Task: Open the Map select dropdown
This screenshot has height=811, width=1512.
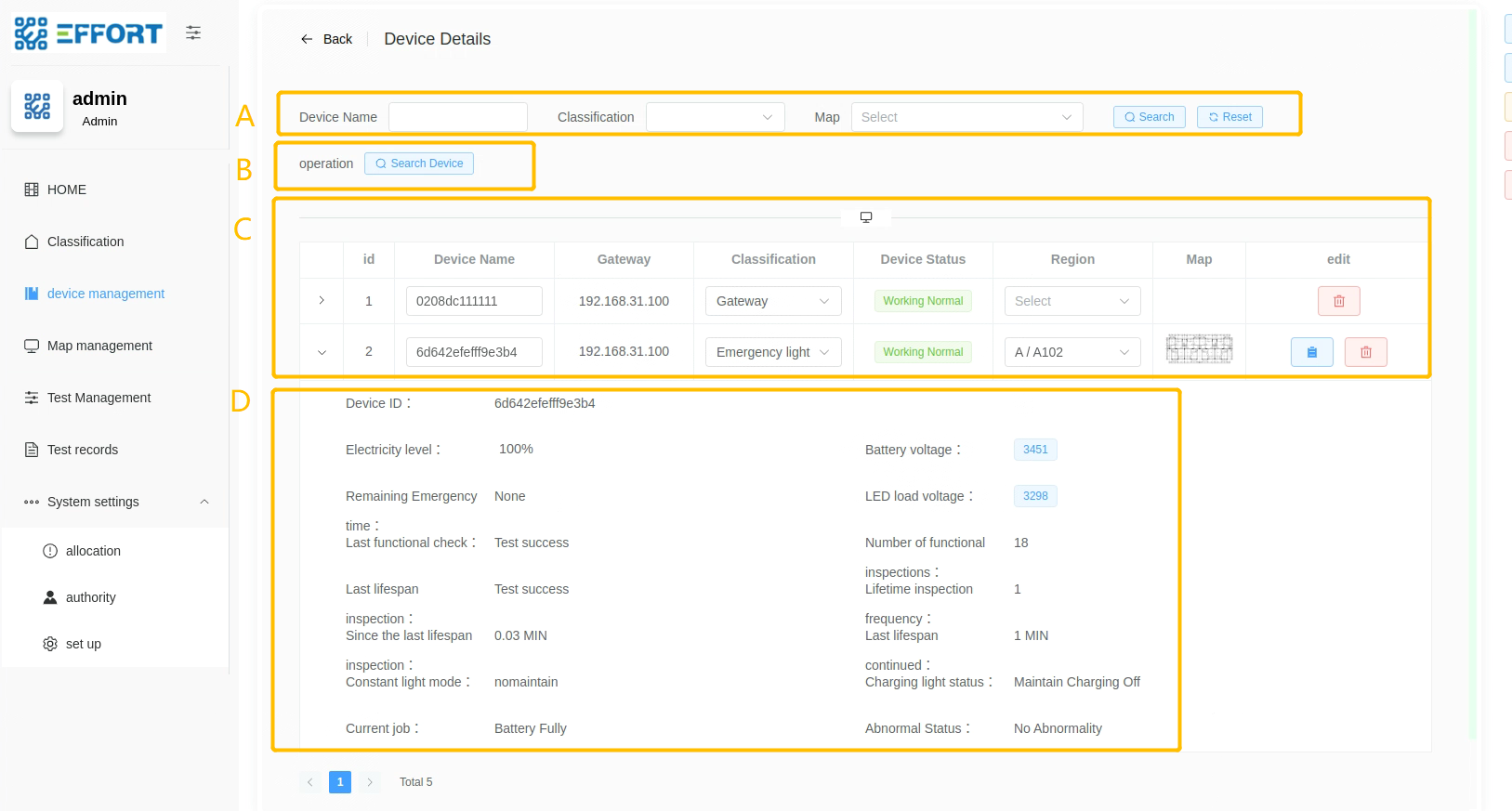Action: click(x=966, y=117)
